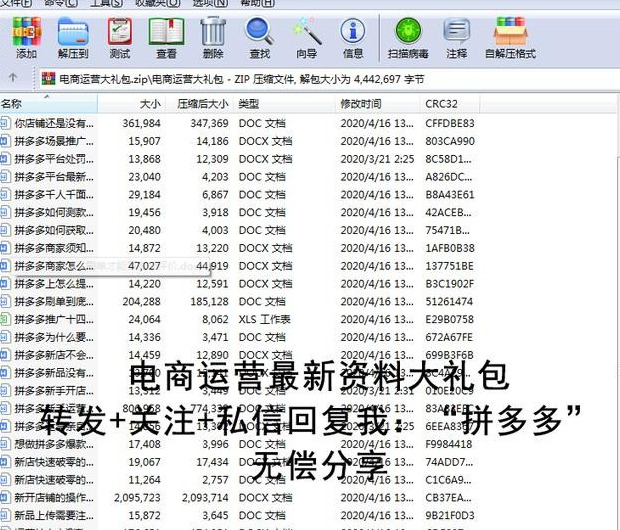Sort by CRC32 column header
This screenshot has height=530, width=620.
pos(450,104)
